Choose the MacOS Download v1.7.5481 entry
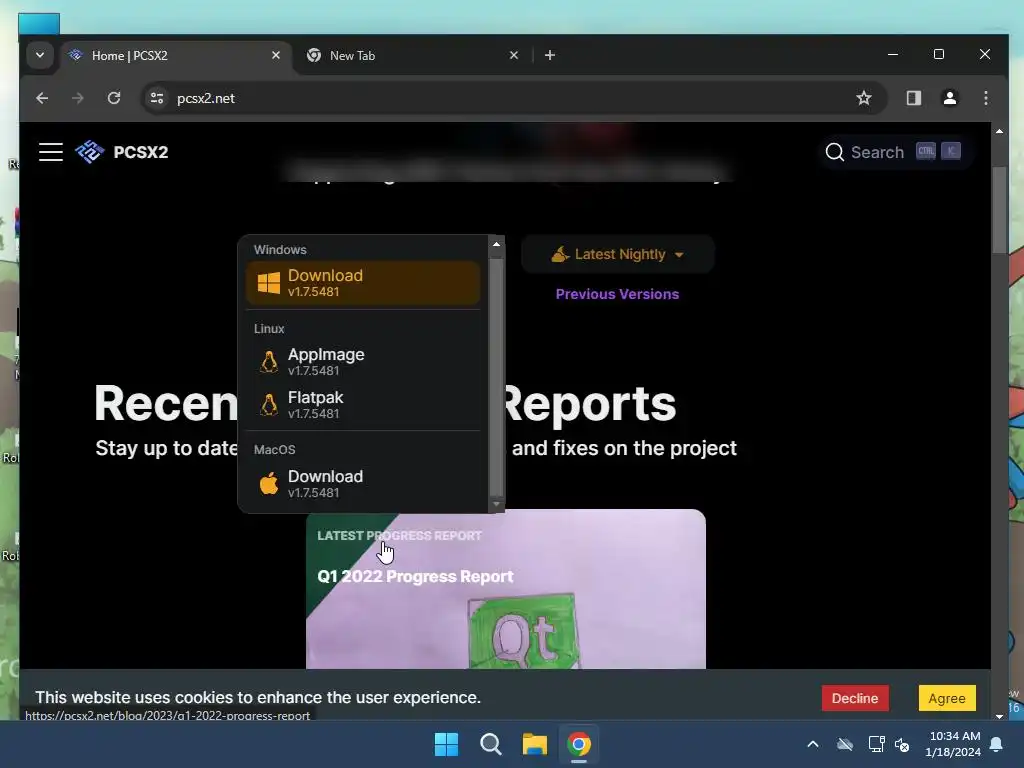Viewport: 1024px width, 768px height. tap(363, 484)
